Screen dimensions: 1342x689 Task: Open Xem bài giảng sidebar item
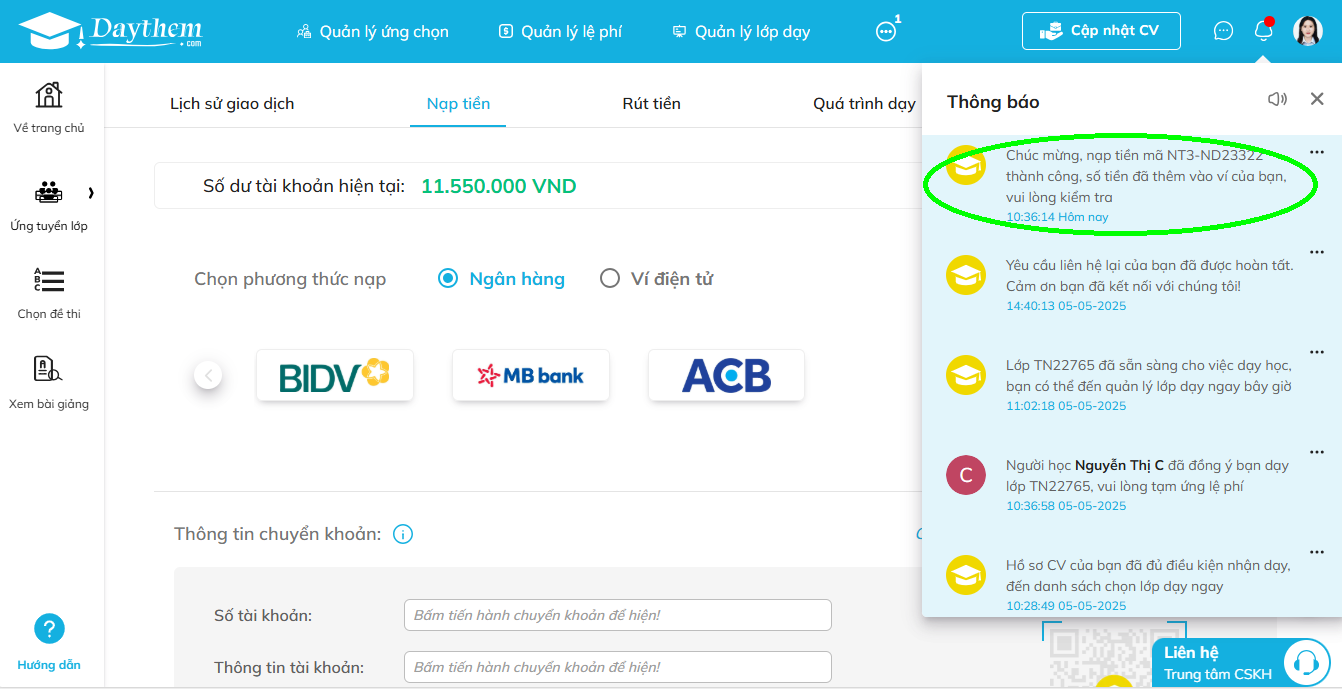coord(49,383)
